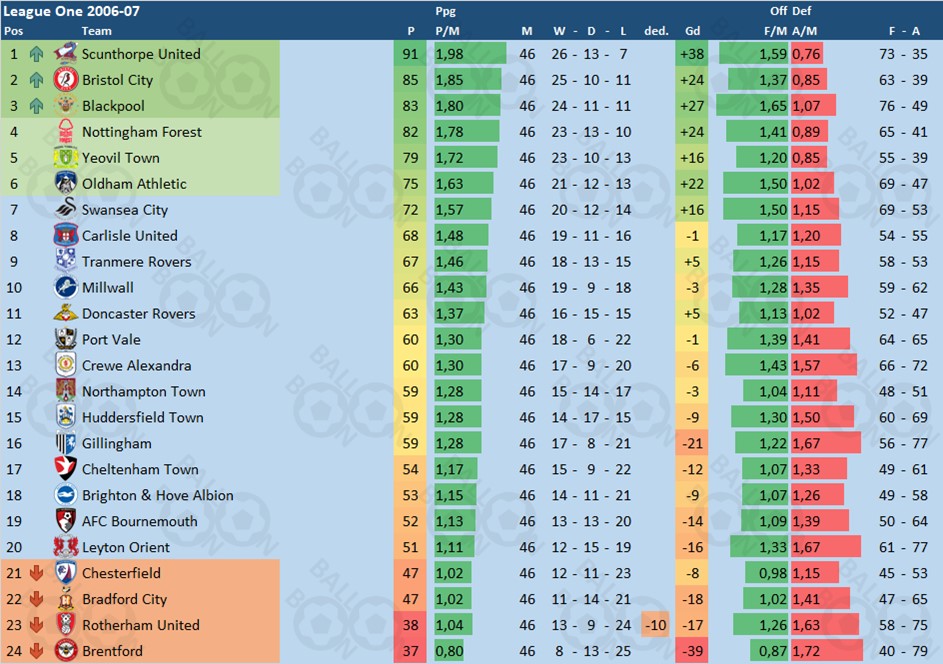Click Scunthorpe United's +38 goal difference
Screen dimensions: 943x664
point(692,54)
